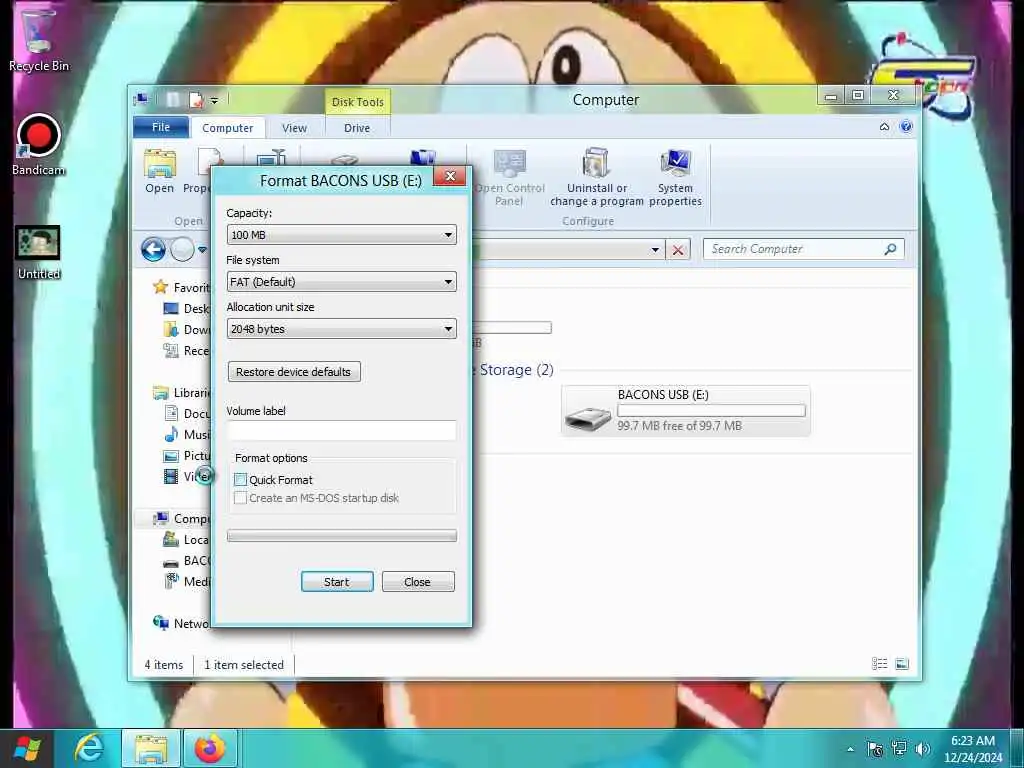Click the Open Control Panel ribbon icon
This screenshot has width=1024, height=768.
pyautogui.click(x=509, y=176)
